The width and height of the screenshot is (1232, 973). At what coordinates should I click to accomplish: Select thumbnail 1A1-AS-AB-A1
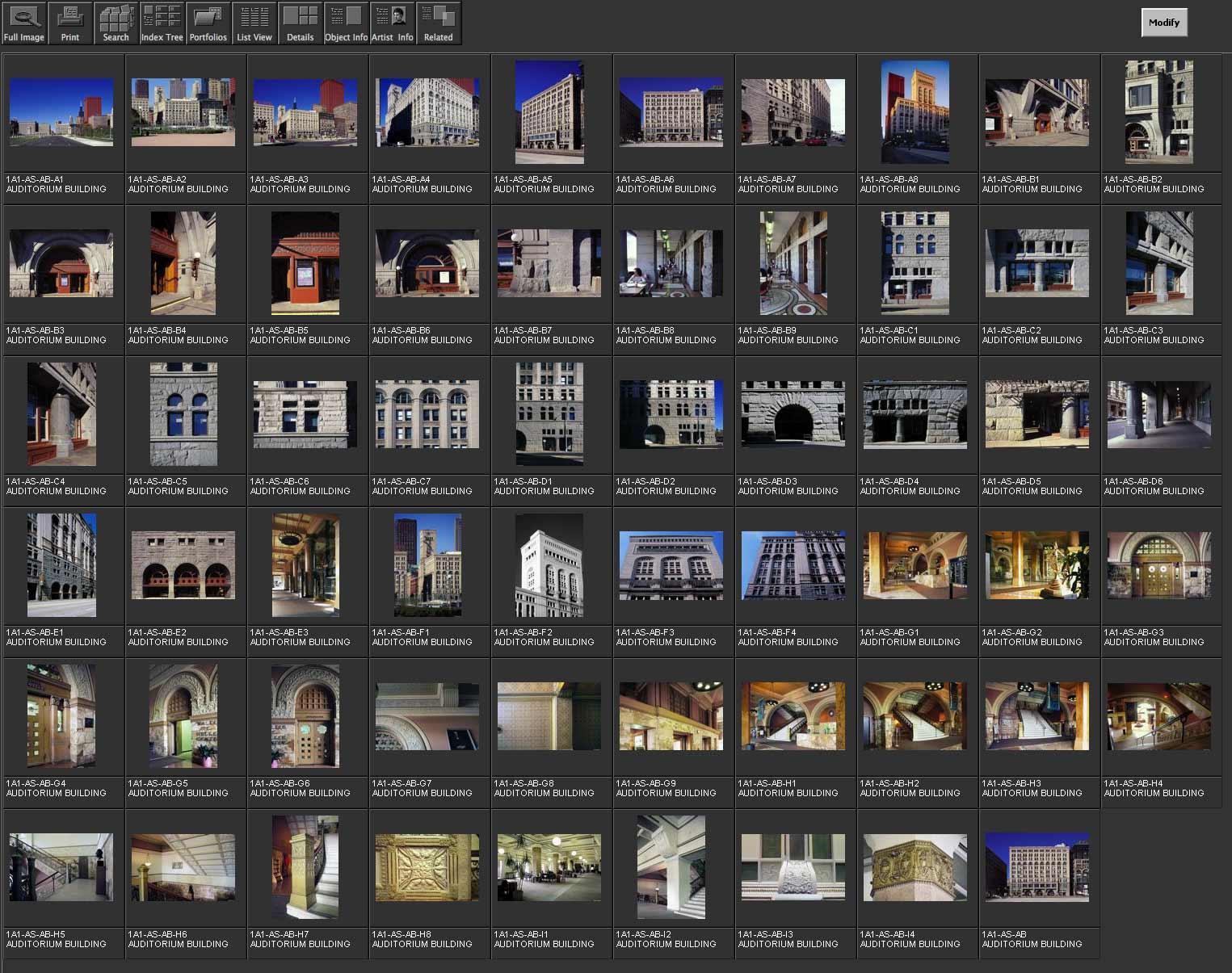61,112
